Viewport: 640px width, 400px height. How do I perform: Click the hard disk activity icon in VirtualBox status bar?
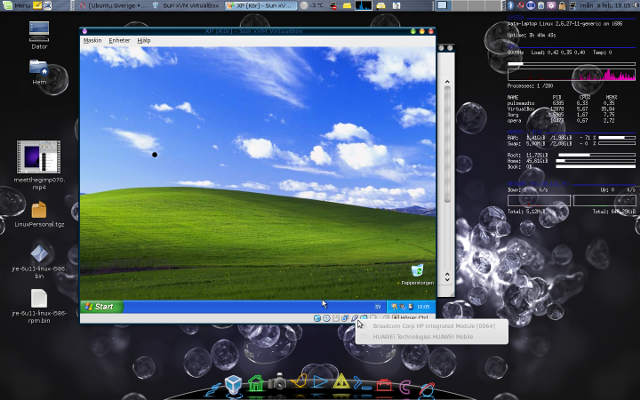click(317, 318)
